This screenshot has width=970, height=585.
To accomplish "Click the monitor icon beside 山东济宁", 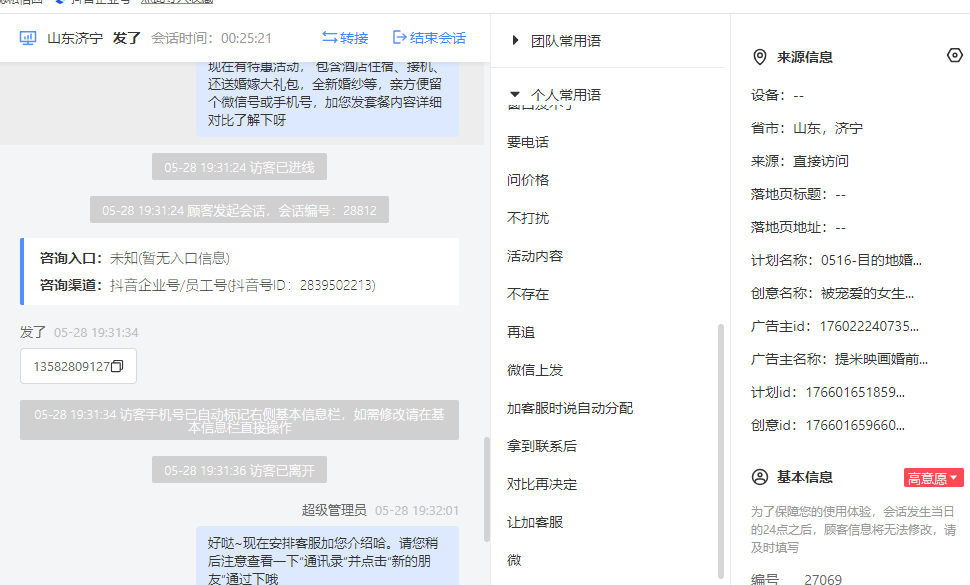I will tap(28, 38).
